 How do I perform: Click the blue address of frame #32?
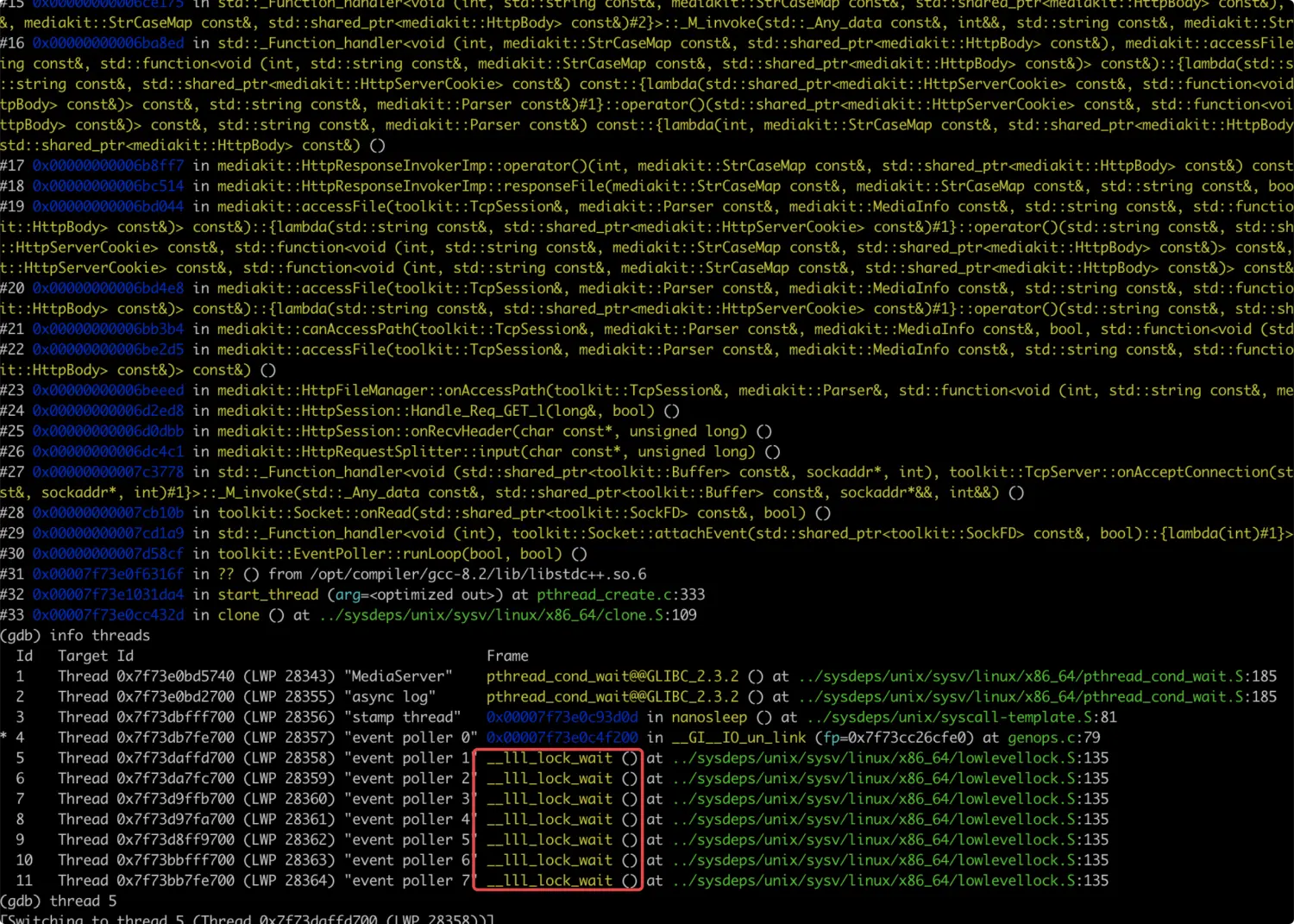tap(108, 594)
